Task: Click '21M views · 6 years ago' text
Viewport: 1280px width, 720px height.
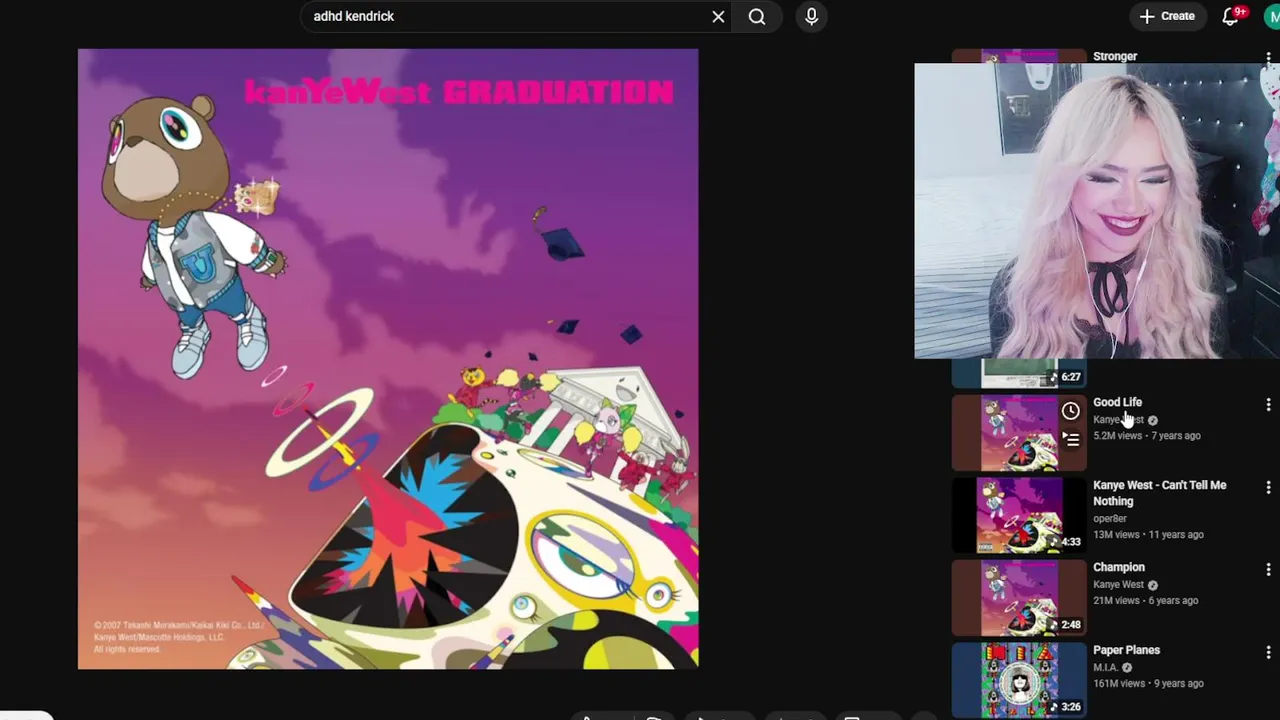Action: tap(1145, 600)
